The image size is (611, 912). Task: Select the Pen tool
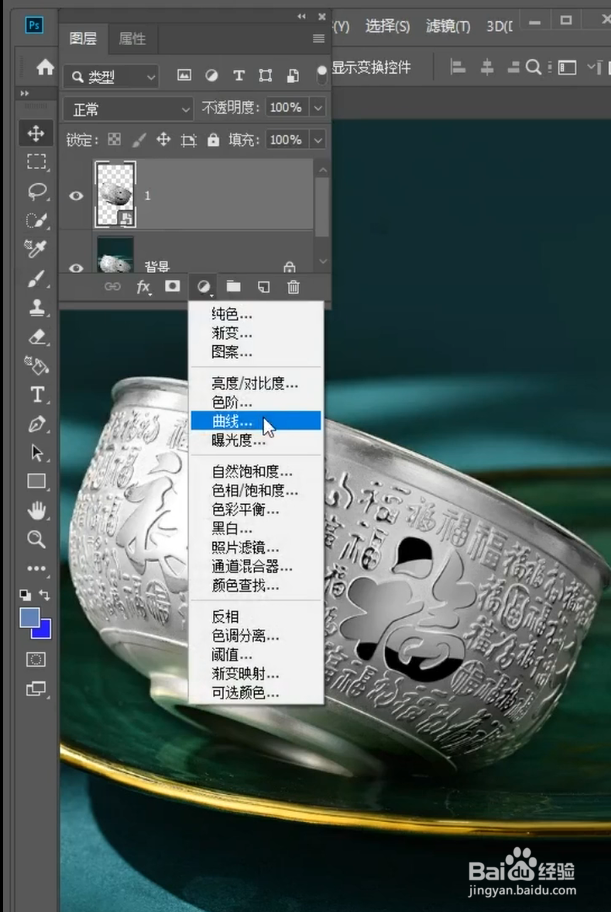click(36, 423)
